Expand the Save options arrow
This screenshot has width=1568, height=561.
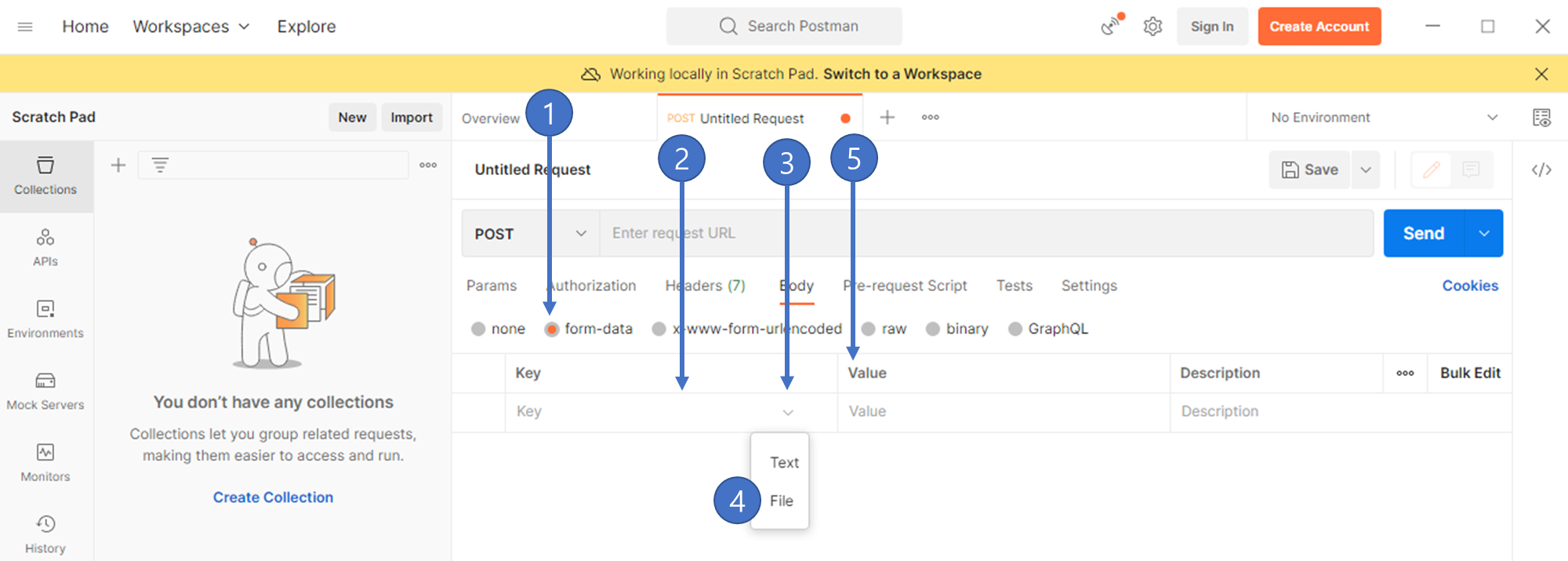tap(1366, 169)
